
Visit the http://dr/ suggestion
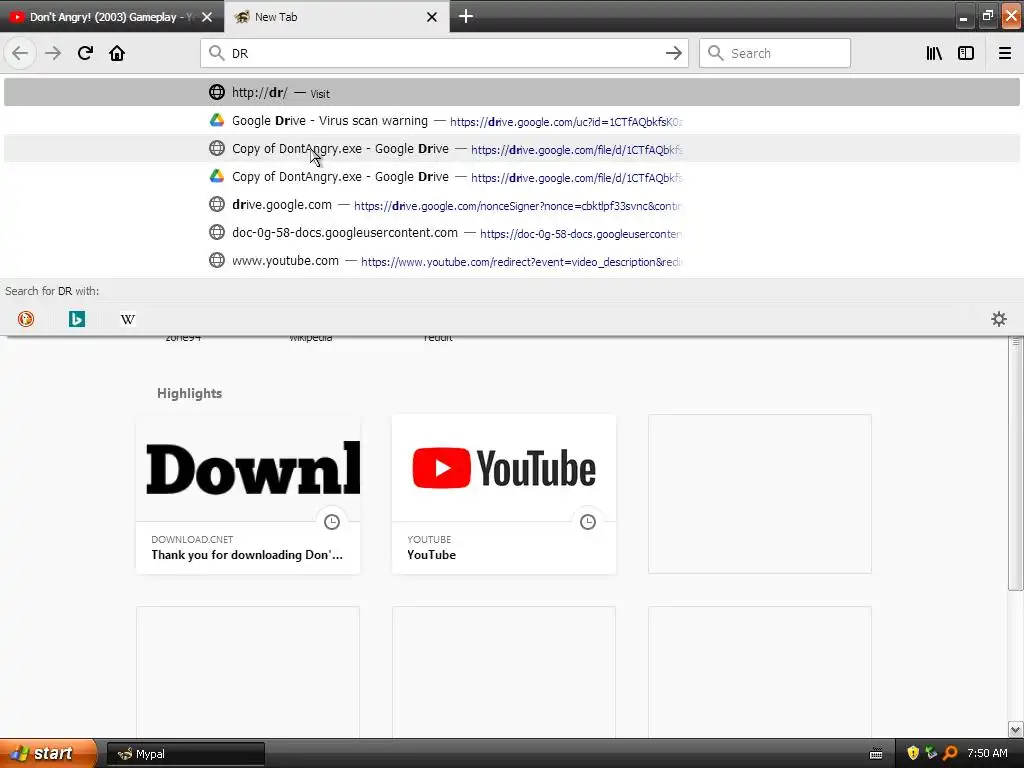[512, 92]
